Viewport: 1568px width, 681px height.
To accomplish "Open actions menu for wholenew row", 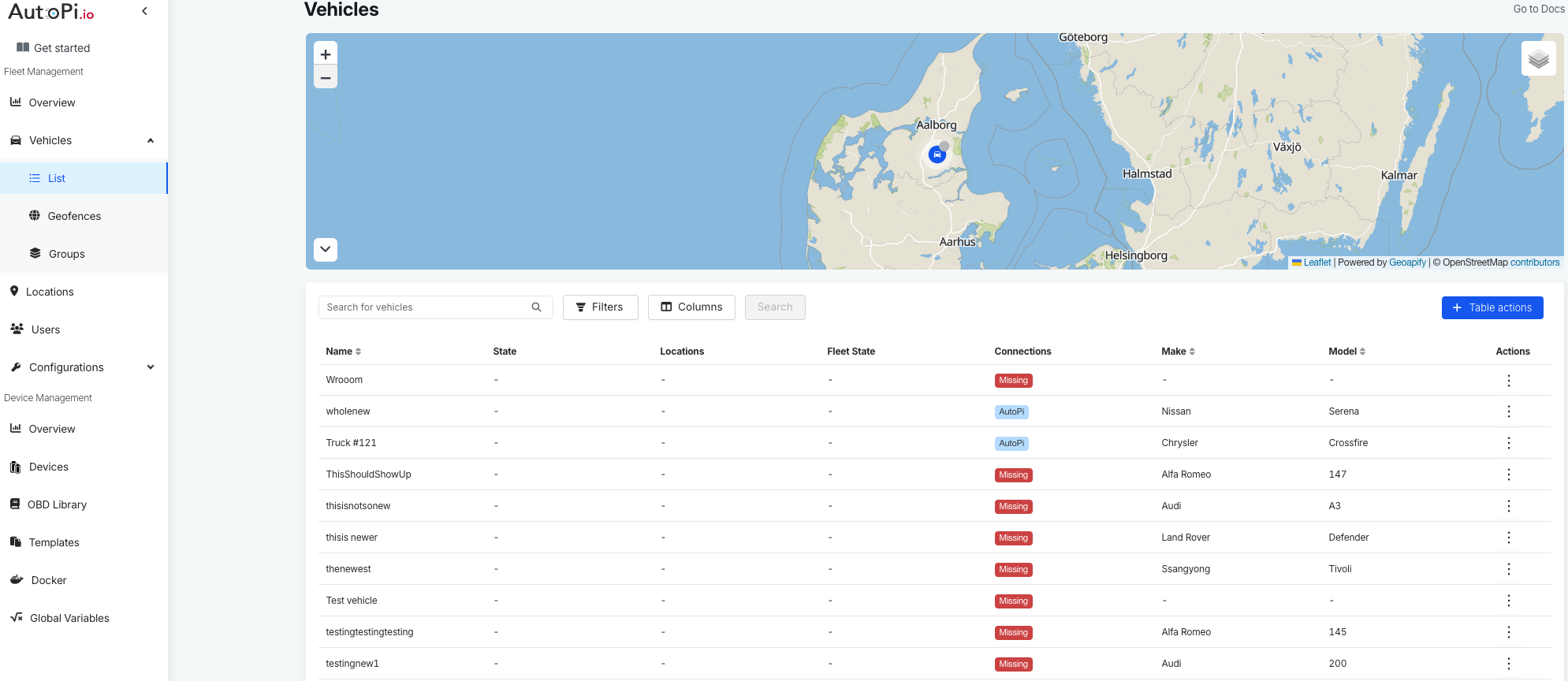I will pyautogui.click(x=1509, y=411).
